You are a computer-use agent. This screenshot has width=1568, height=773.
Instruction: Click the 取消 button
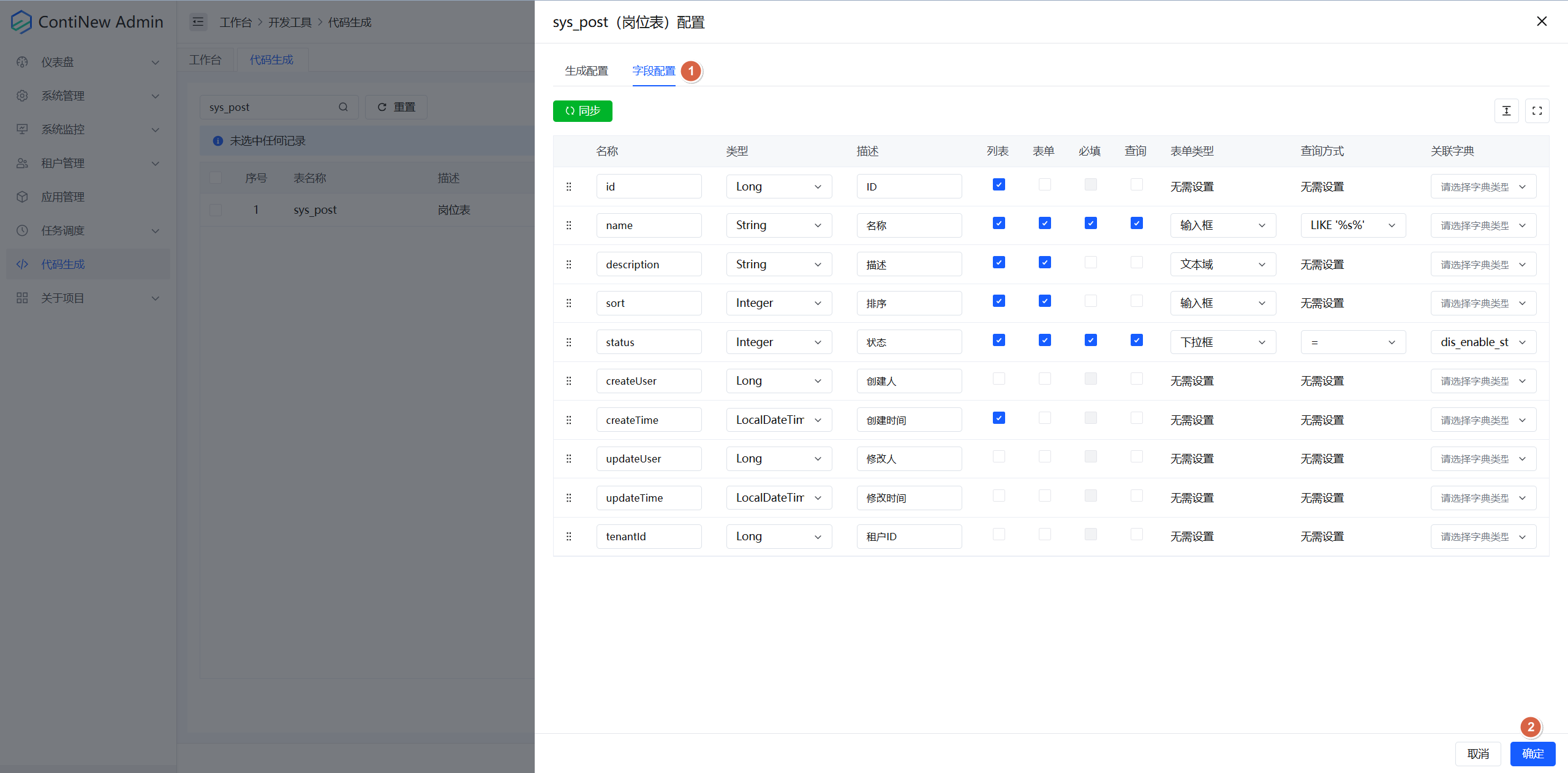(x=1478, y=754)
